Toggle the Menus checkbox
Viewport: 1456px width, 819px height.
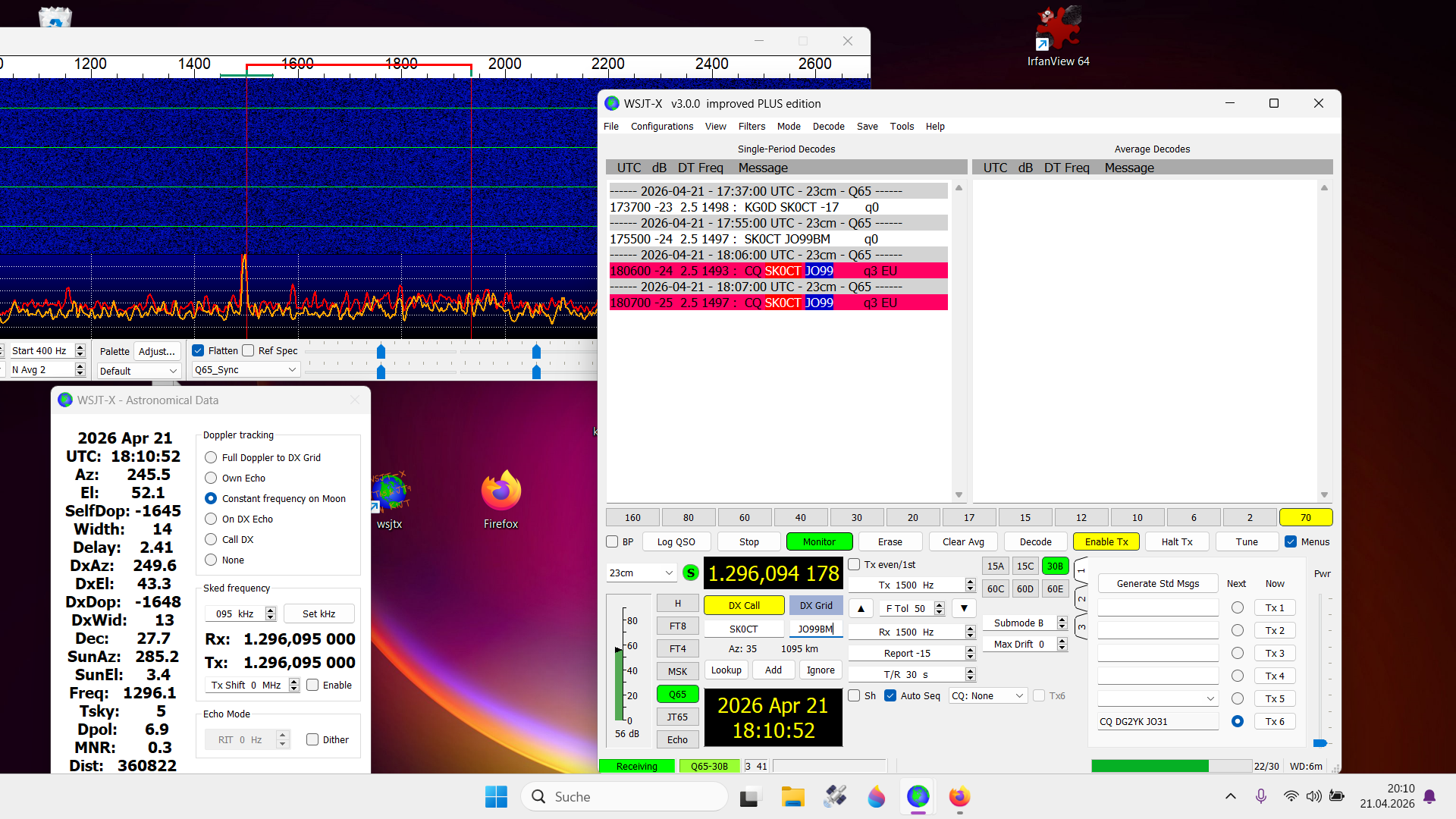(x=1291, y=541)
